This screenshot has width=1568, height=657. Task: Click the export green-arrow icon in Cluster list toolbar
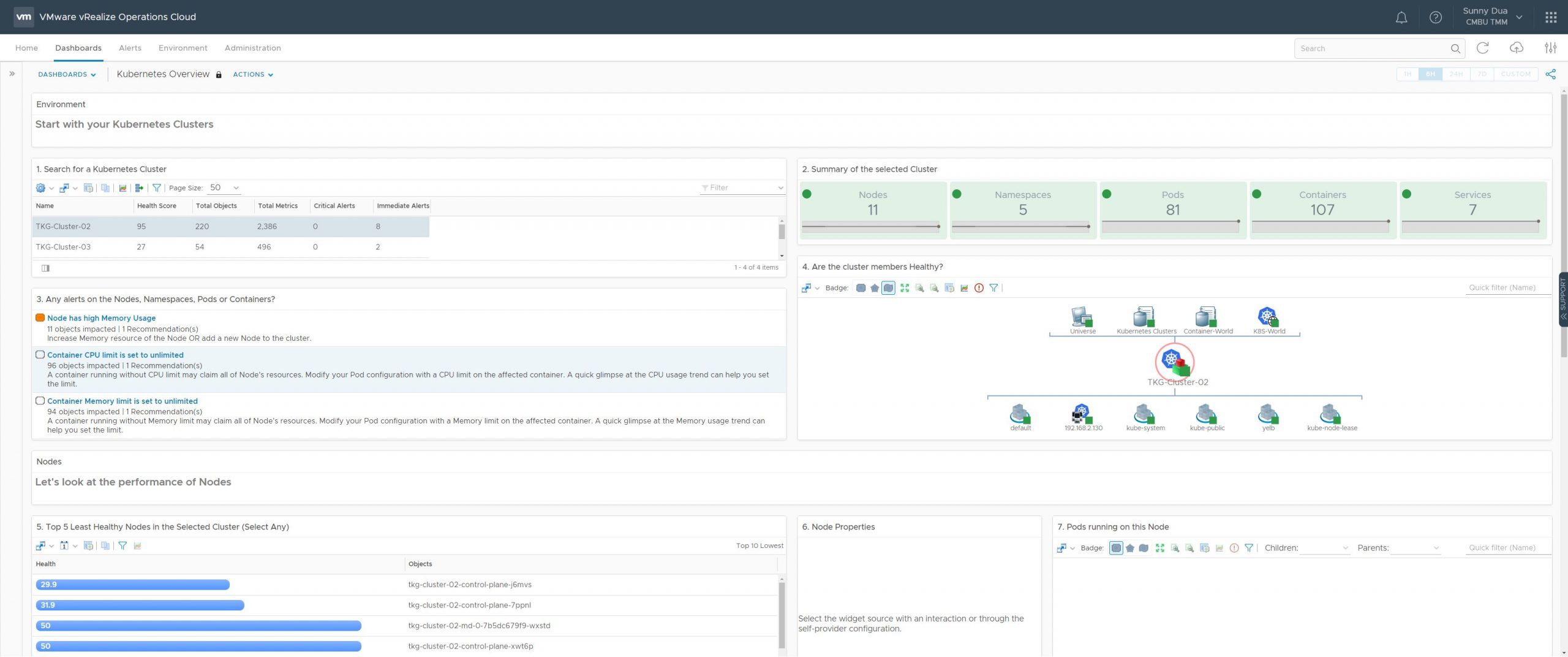click(139, 188)
